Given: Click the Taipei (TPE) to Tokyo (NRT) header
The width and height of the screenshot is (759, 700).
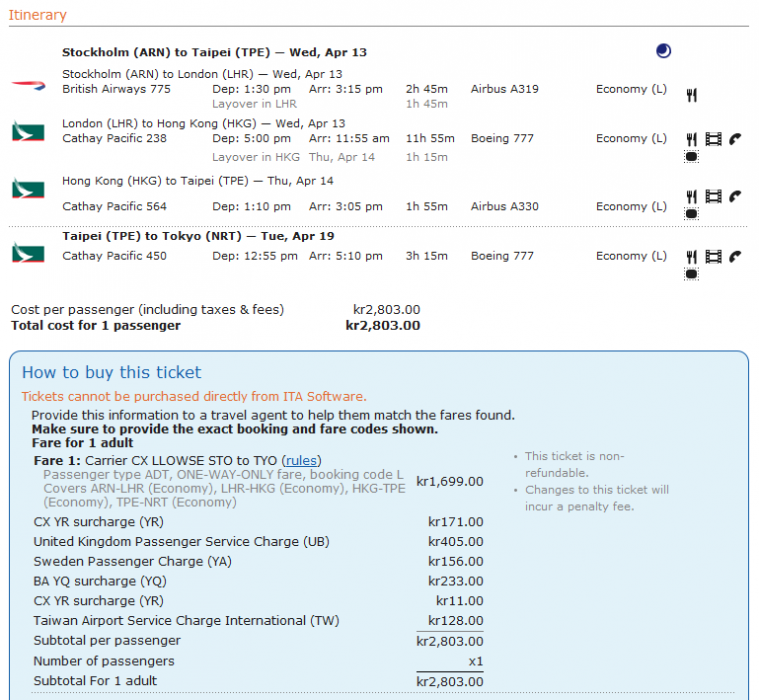Looking at the screenshot, I should [198, 236].
